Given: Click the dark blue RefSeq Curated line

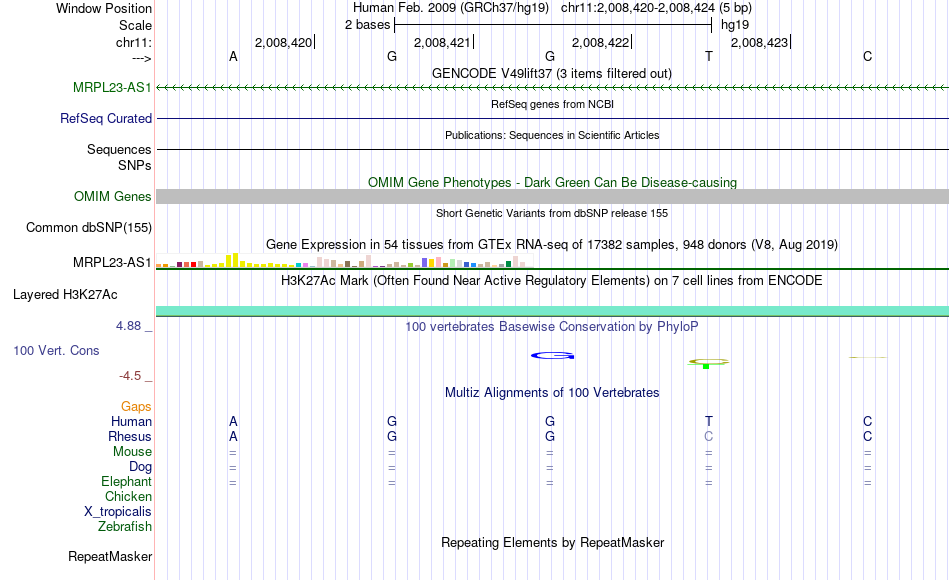Looking at the screenshot, I should point(553,118).
